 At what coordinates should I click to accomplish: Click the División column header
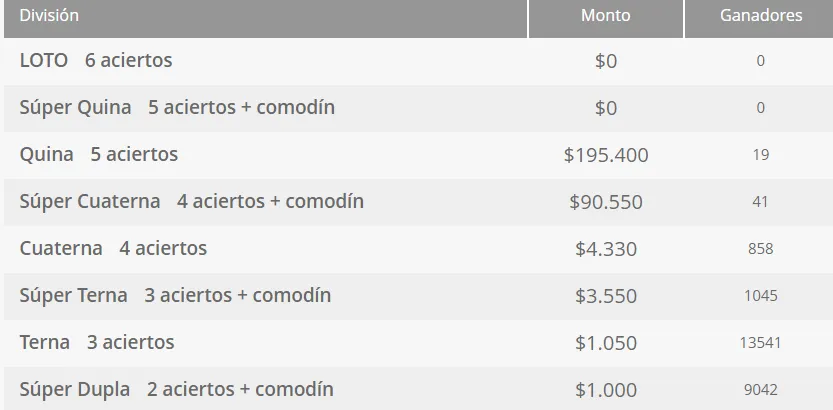click(x=49, y=16)
